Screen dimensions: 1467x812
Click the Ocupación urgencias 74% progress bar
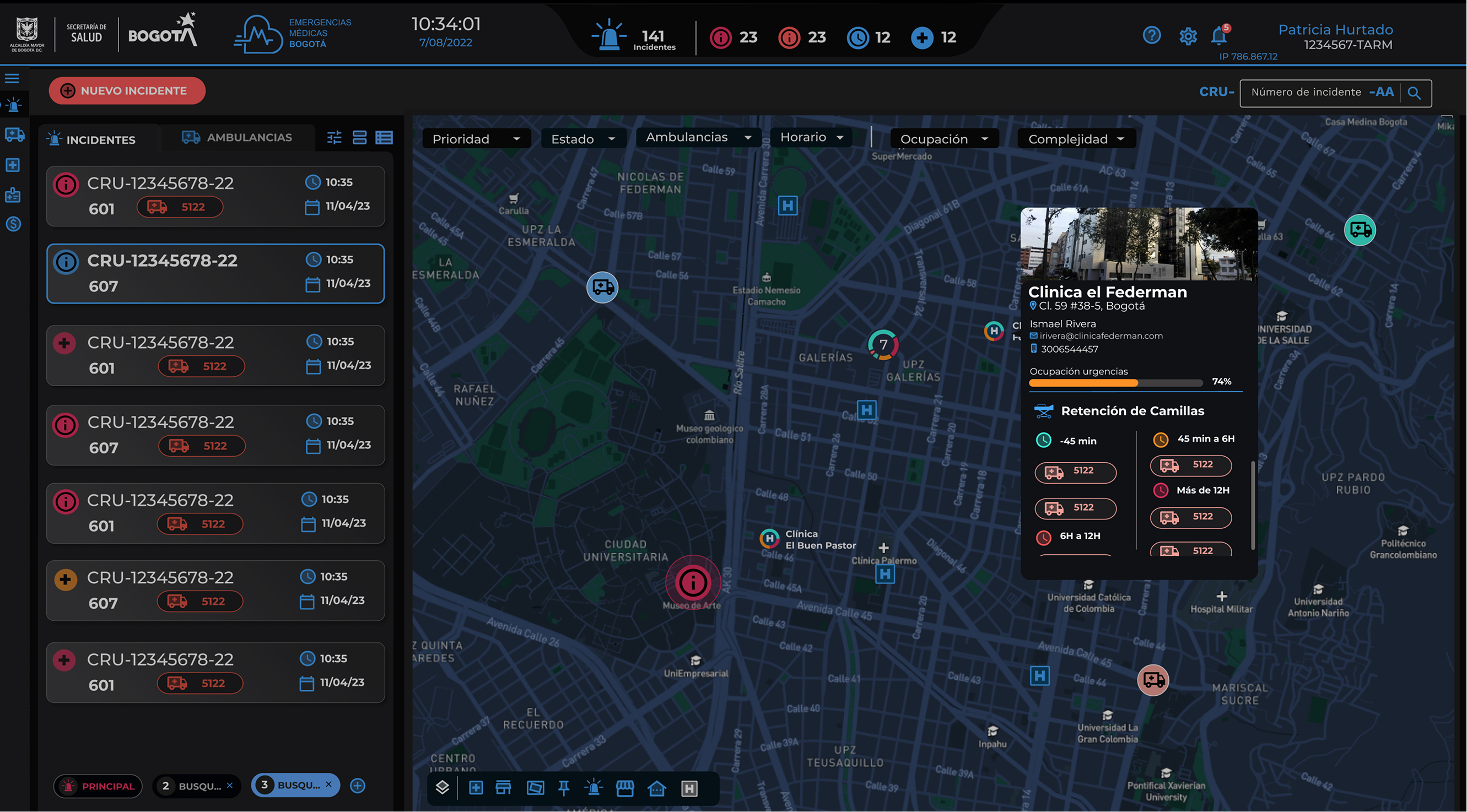(x=1116, y=383)
